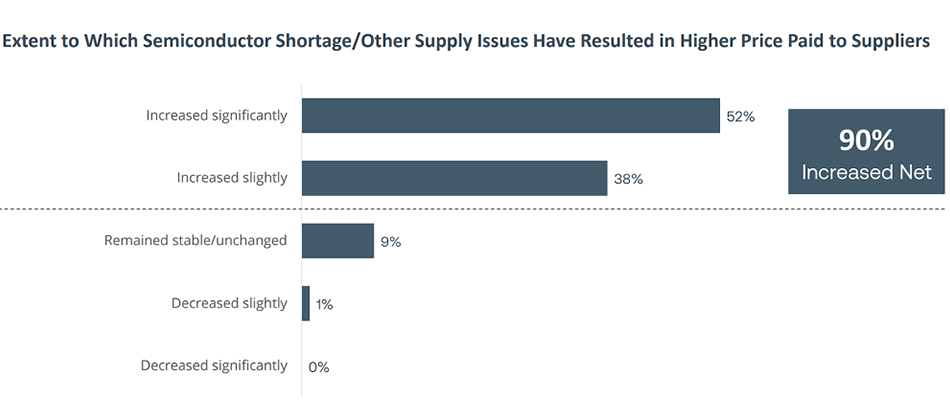Select the 'Increased significantly' category label

pyautogui.click(x=216, y=116)
